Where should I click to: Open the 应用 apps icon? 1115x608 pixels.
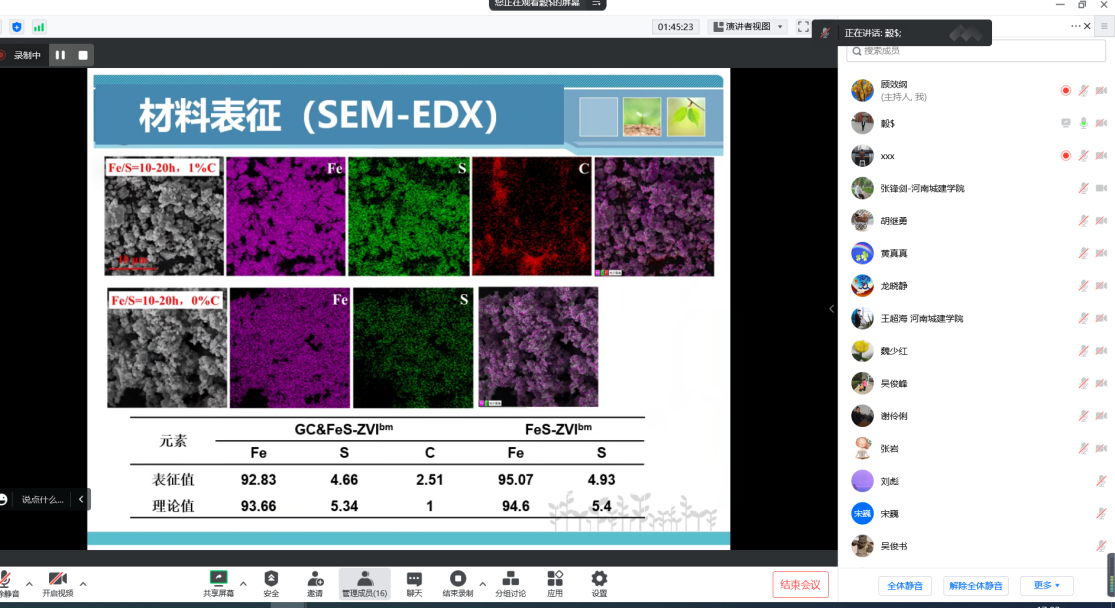click(555, 583)
